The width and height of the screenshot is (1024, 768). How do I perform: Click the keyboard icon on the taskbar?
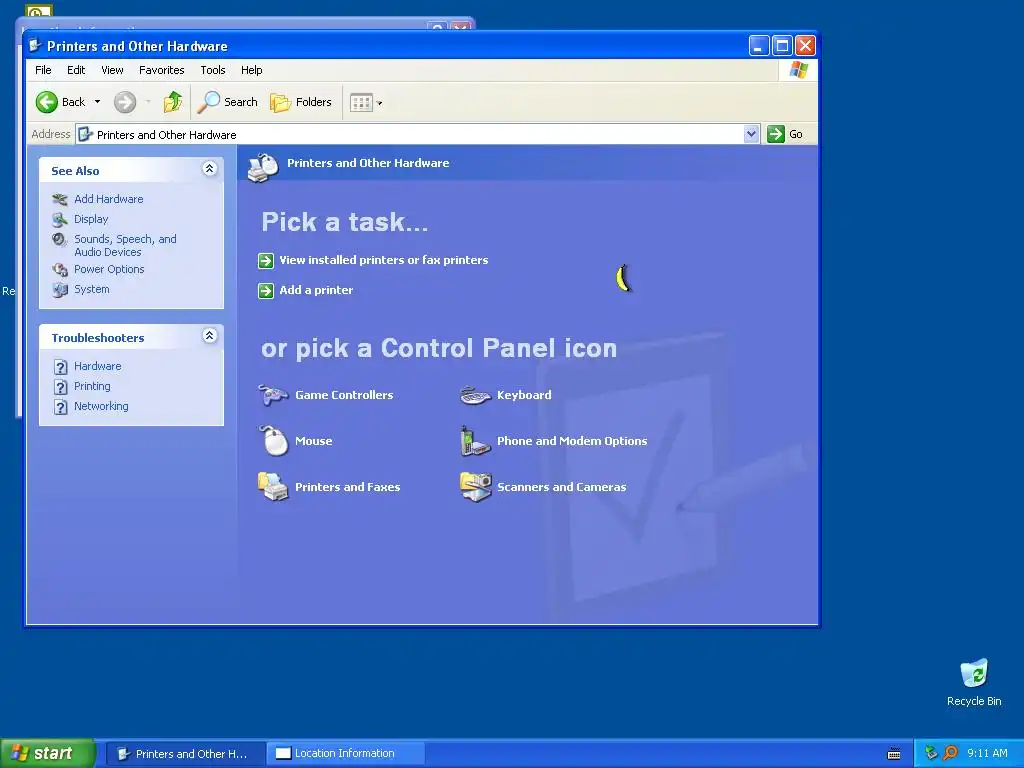pos(894,754)
